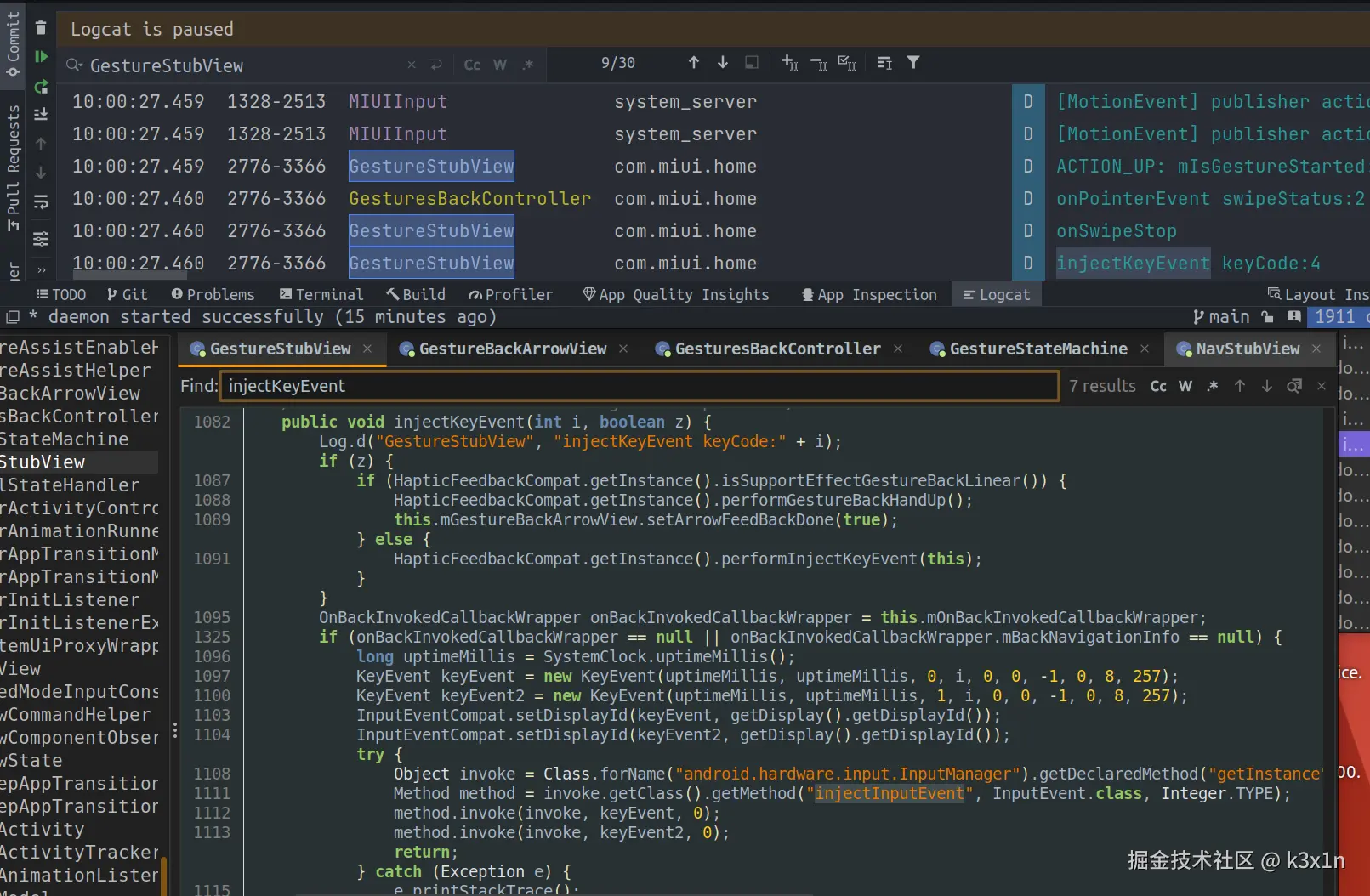The height and width of the screenshot is (896, 1370).
Task: Open find results in Find window
Action: click(x=1293, y=386)
